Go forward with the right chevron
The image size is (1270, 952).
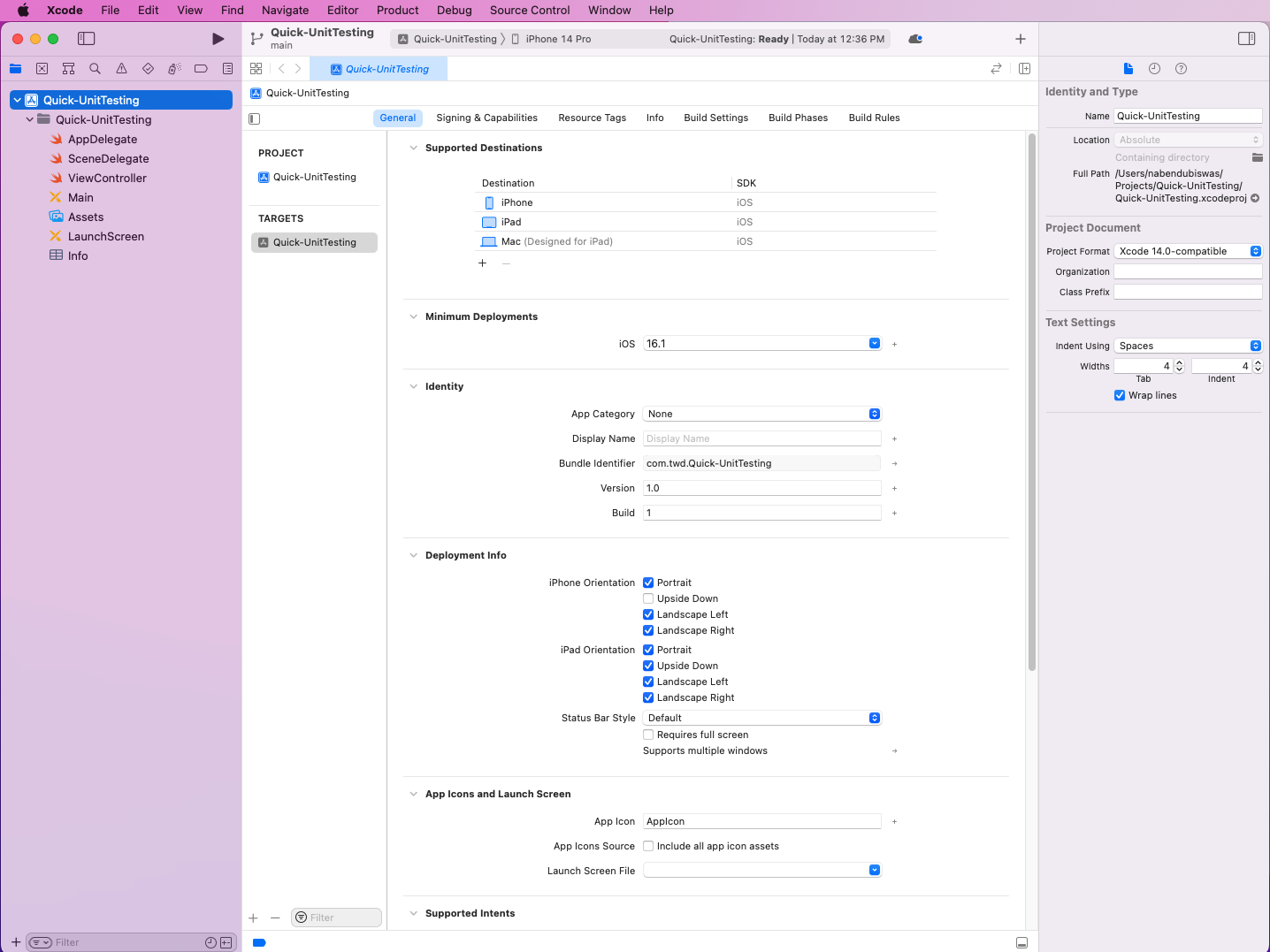[x=298, y=68]
